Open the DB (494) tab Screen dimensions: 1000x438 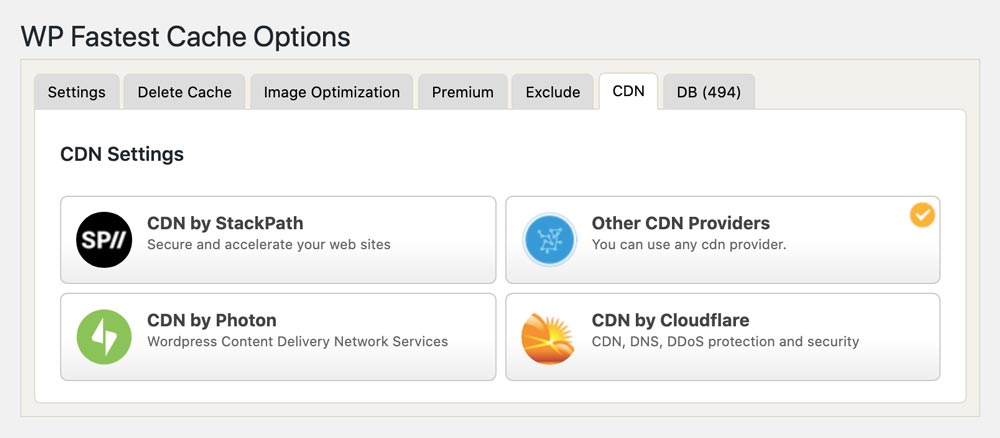click(x=708, y=92)
